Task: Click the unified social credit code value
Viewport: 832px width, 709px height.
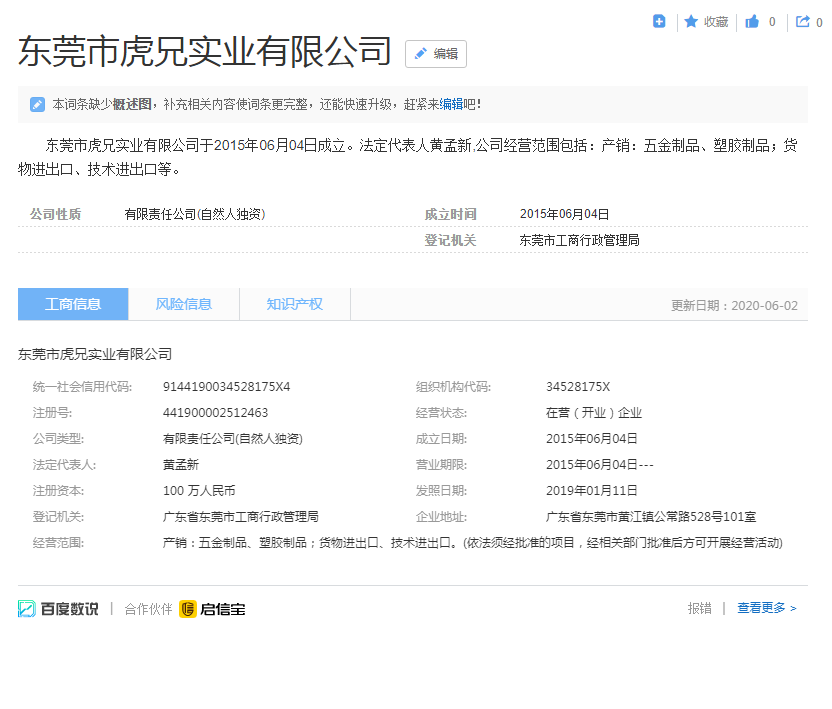Action: coord(226,387)
